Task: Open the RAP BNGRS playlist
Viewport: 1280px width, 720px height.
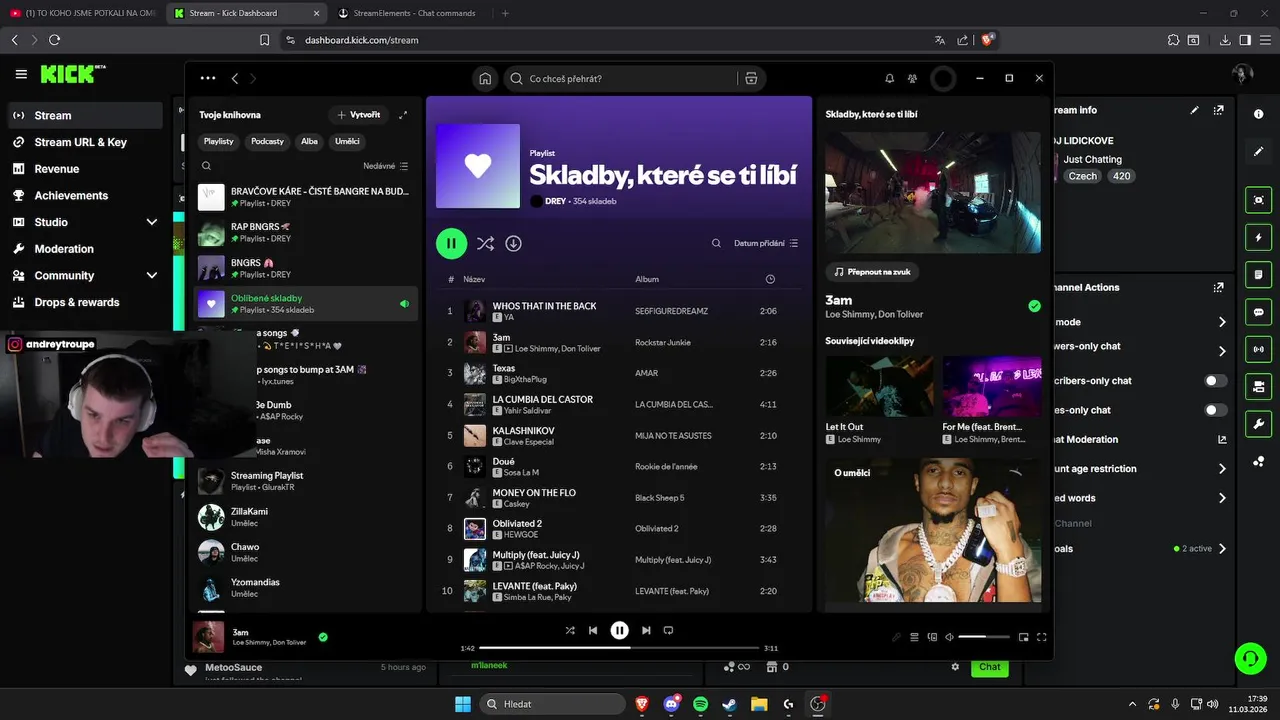Action: coord(306,233)
